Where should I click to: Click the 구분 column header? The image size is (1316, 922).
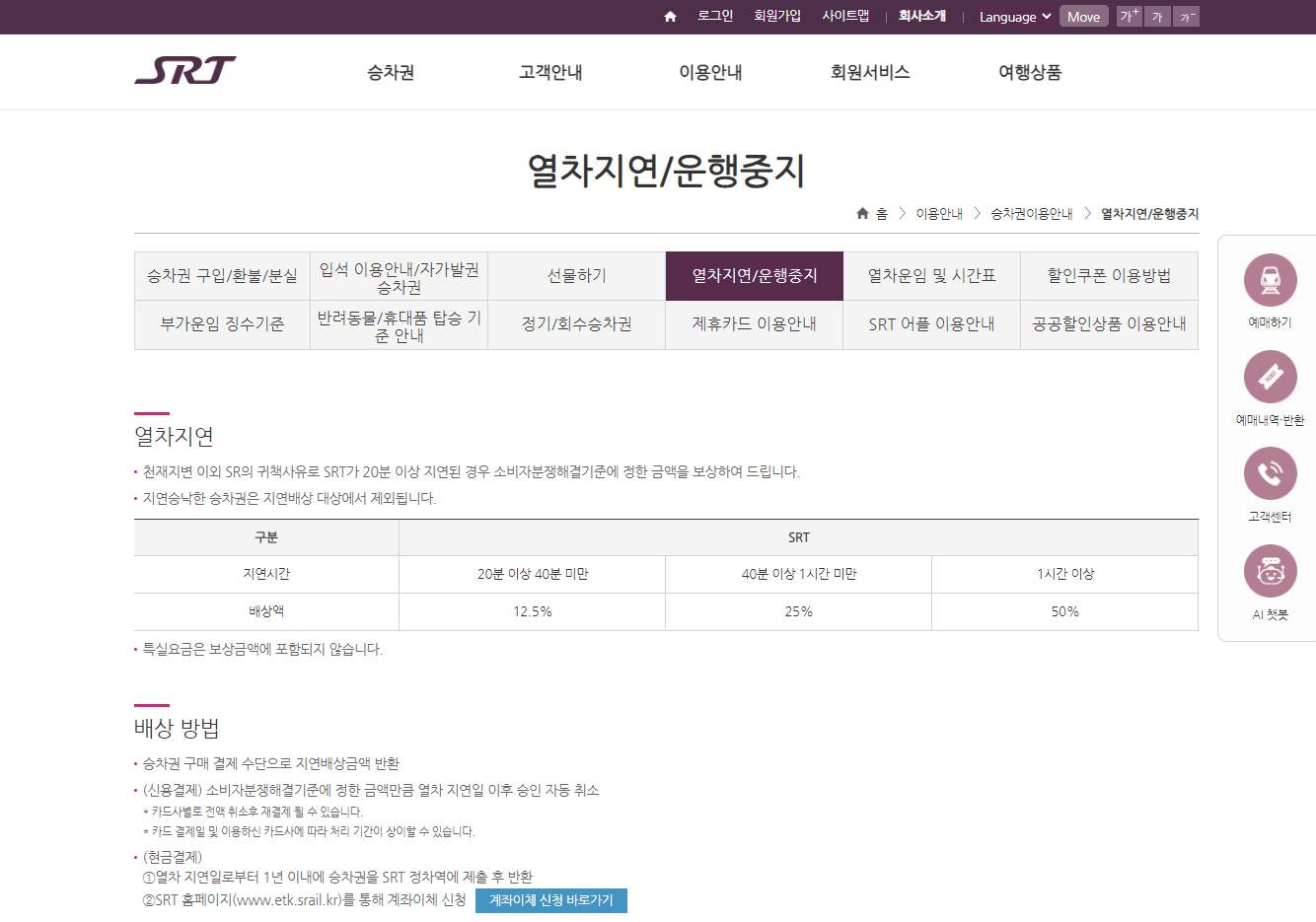point(266,537)
